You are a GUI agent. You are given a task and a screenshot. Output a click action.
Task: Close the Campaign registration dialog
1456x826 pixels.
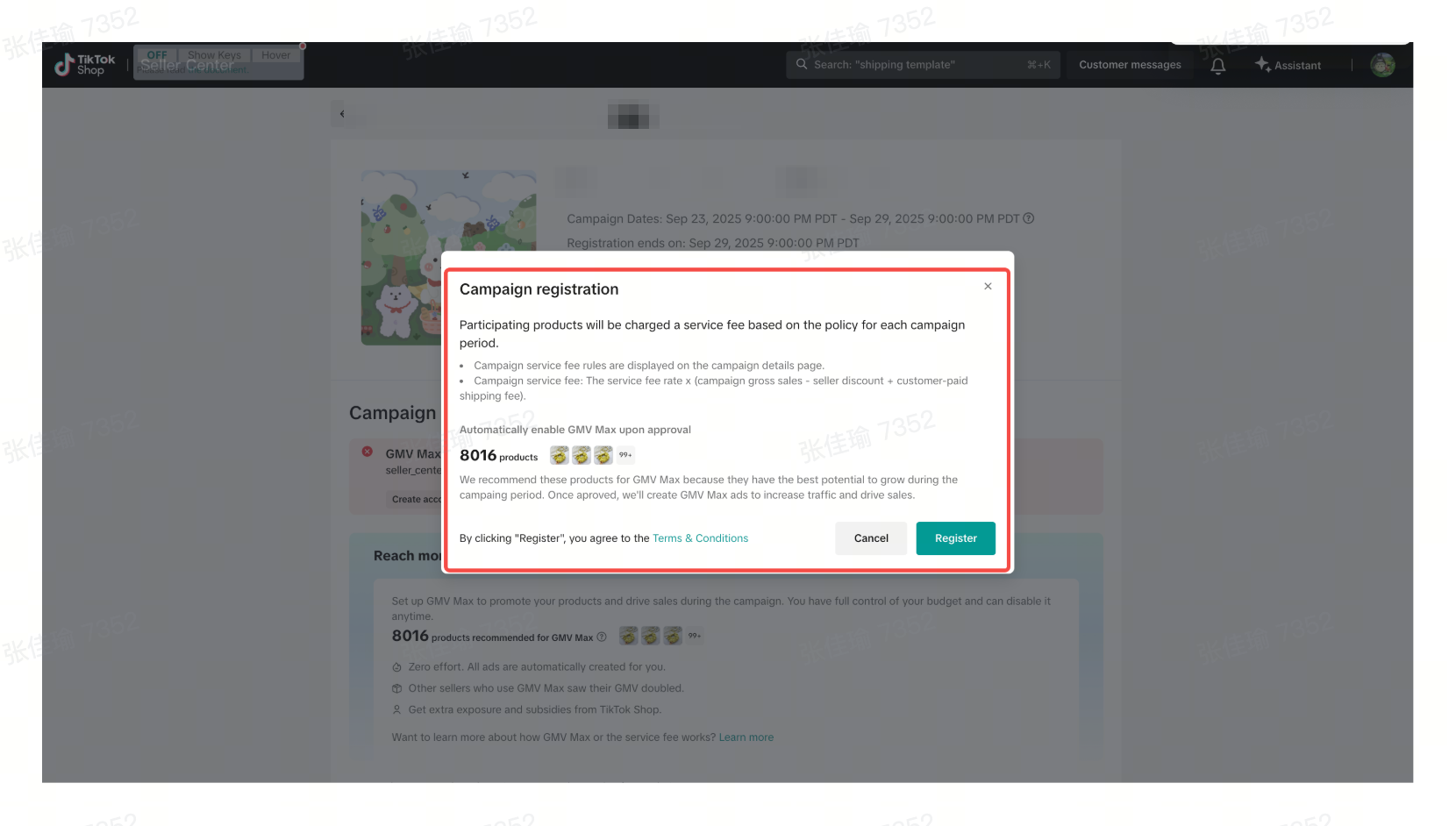(988, 287)
